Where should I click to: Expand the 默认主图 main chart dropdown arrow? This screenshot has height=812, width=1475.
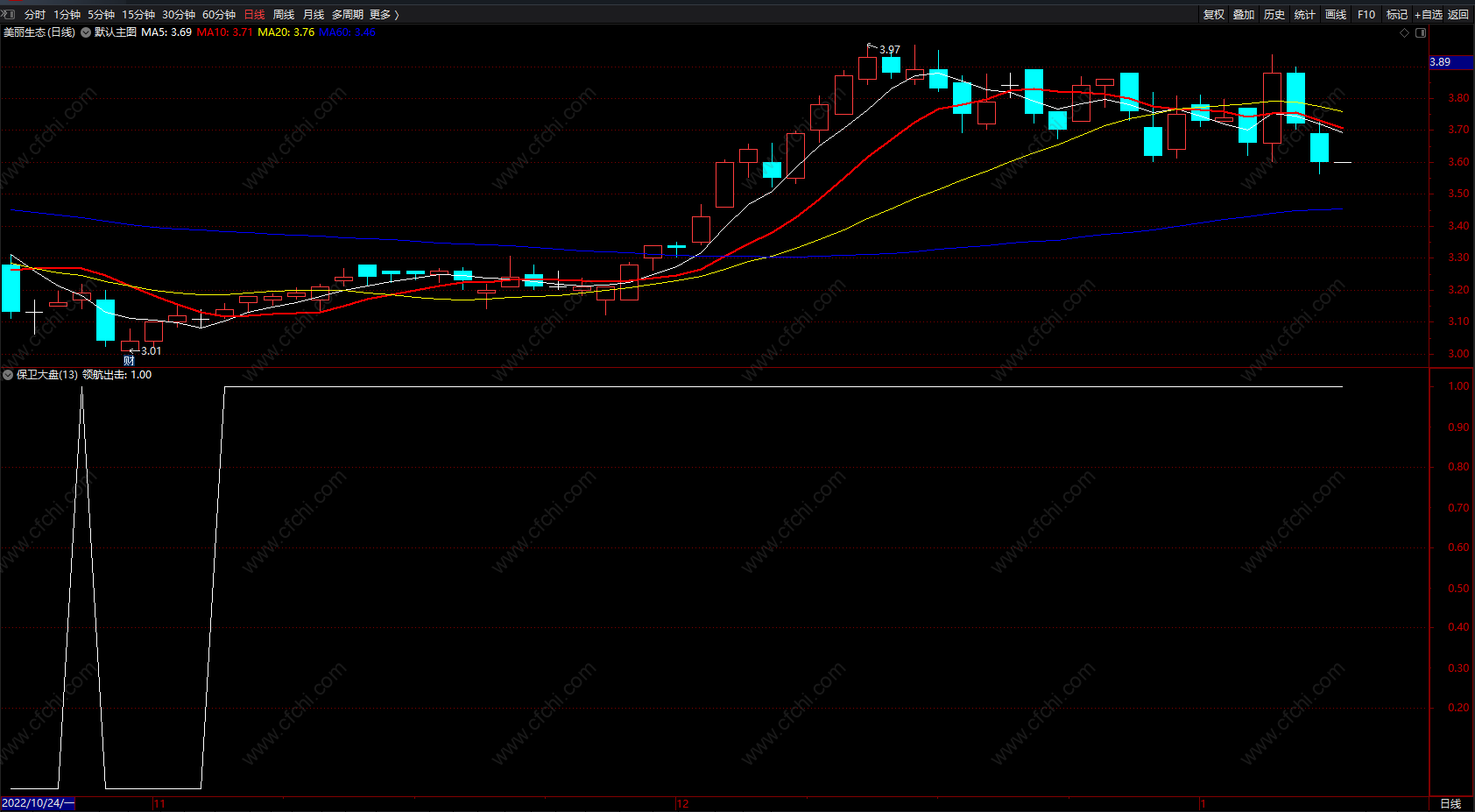pos(86,32)
